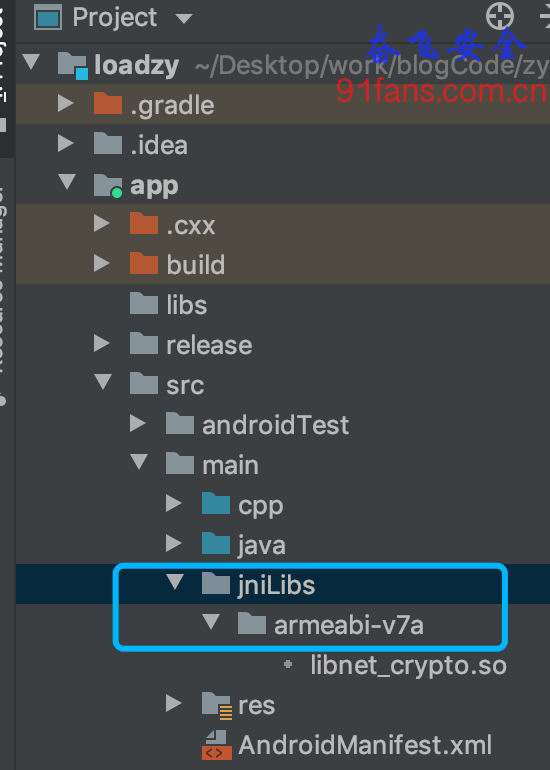Open the AndroidManifest.xml file icon
Viewport: 550px width, 770px height.
217,745
